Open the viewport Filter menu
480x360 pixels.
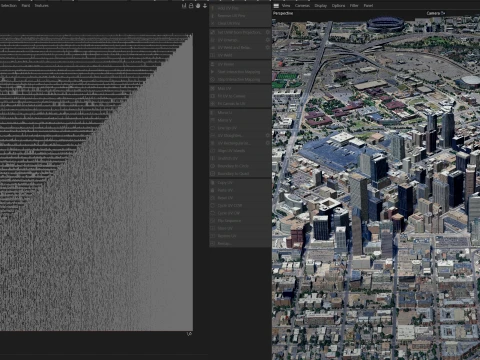(x=354, y=5)
